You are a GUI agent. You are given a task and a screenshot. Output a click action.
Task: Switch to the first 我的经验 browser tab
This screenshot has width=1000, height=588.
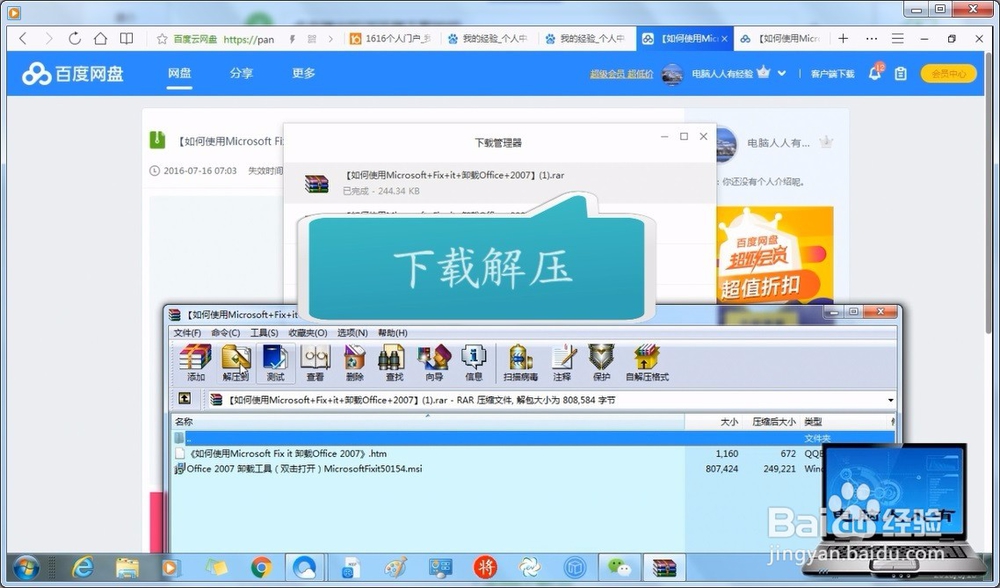[489, 39]
